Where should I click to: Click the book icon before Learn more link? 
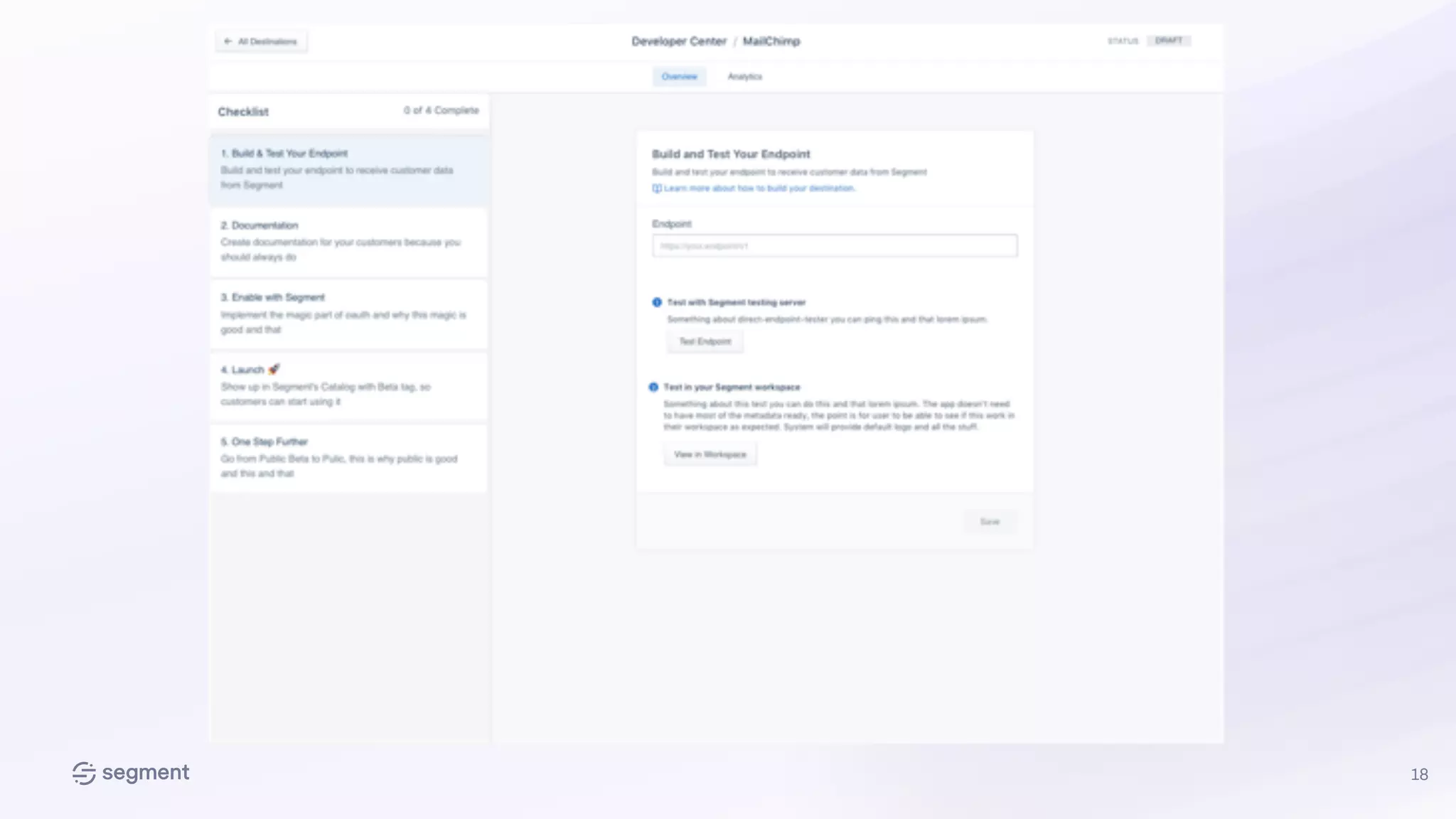(656, 188)
